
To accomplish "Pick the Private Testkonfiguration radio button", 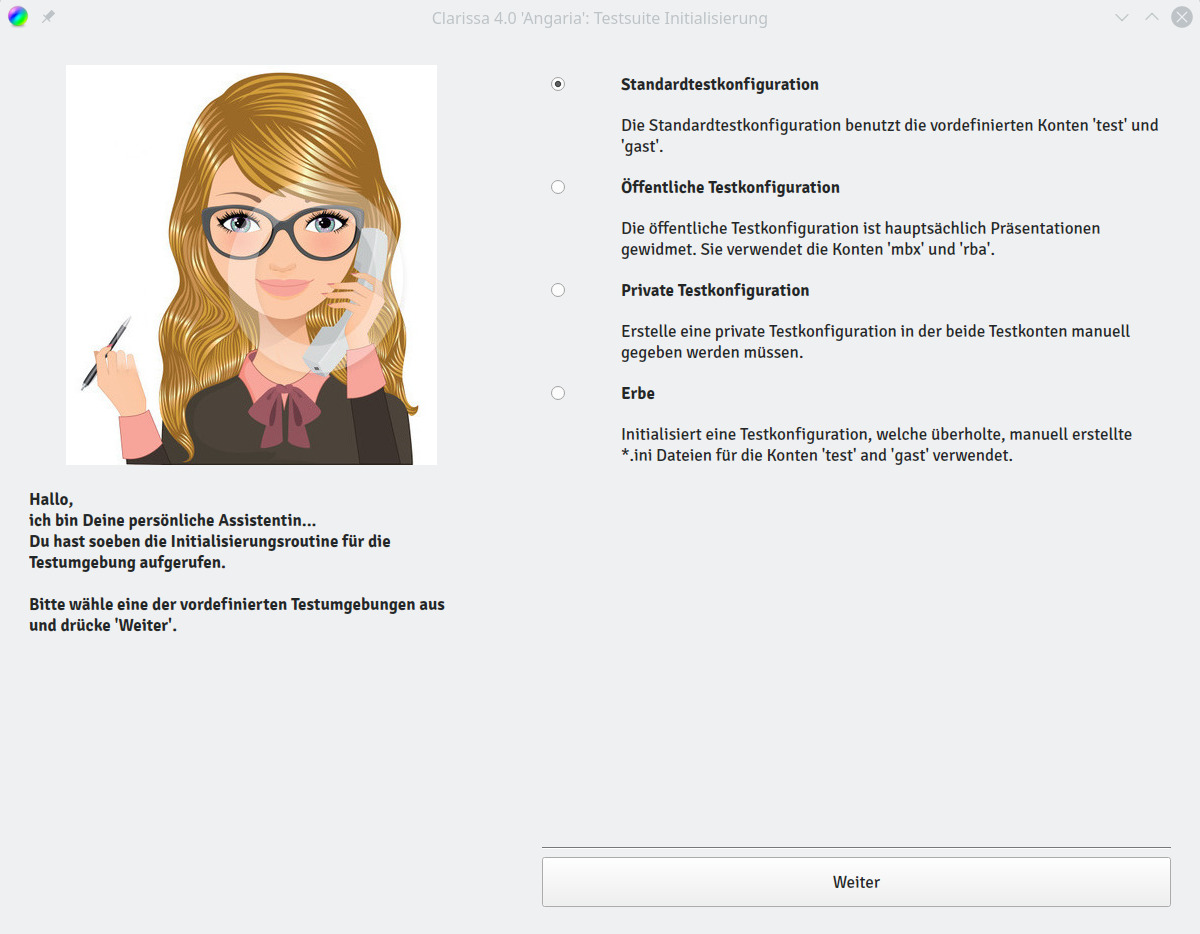I will 558,290.
